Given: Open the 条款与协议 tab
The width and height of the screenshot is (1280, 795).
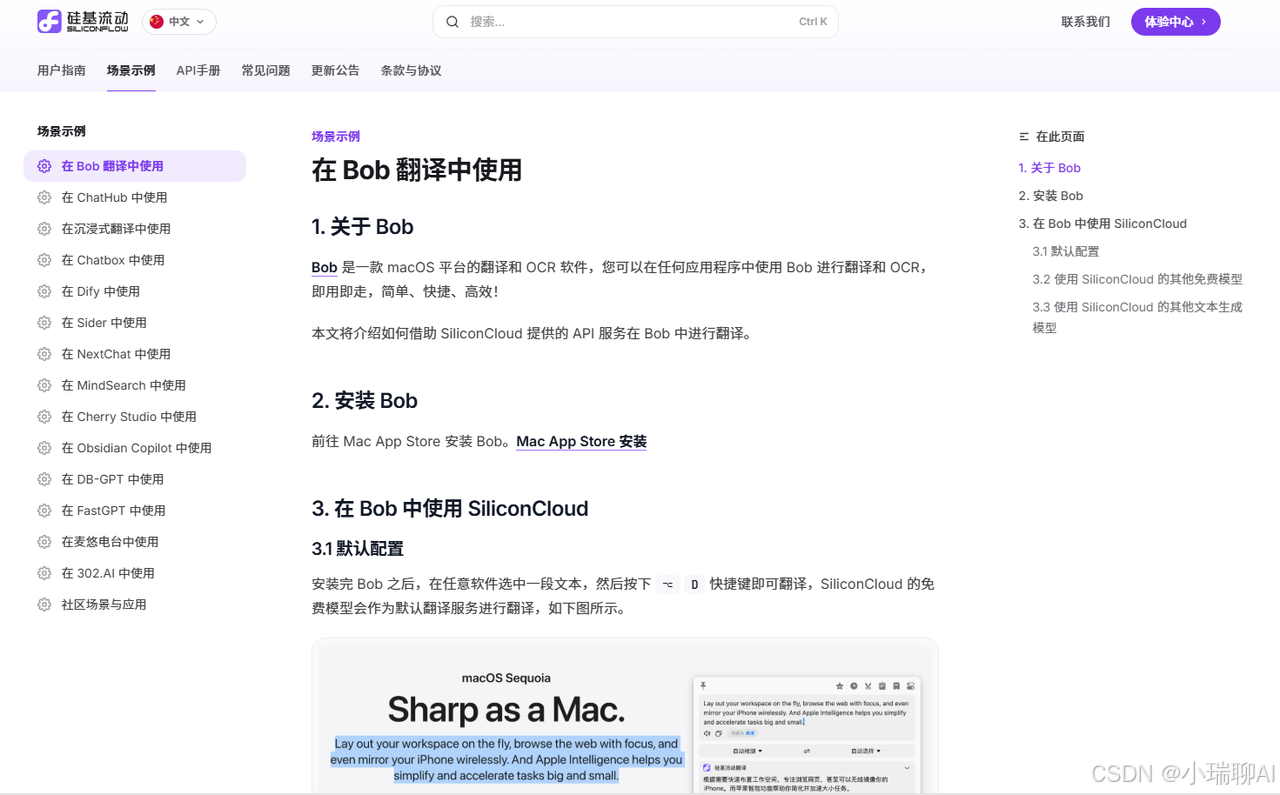Looking at the screenshot, I should pyautogui.click(x=411, y=71).
